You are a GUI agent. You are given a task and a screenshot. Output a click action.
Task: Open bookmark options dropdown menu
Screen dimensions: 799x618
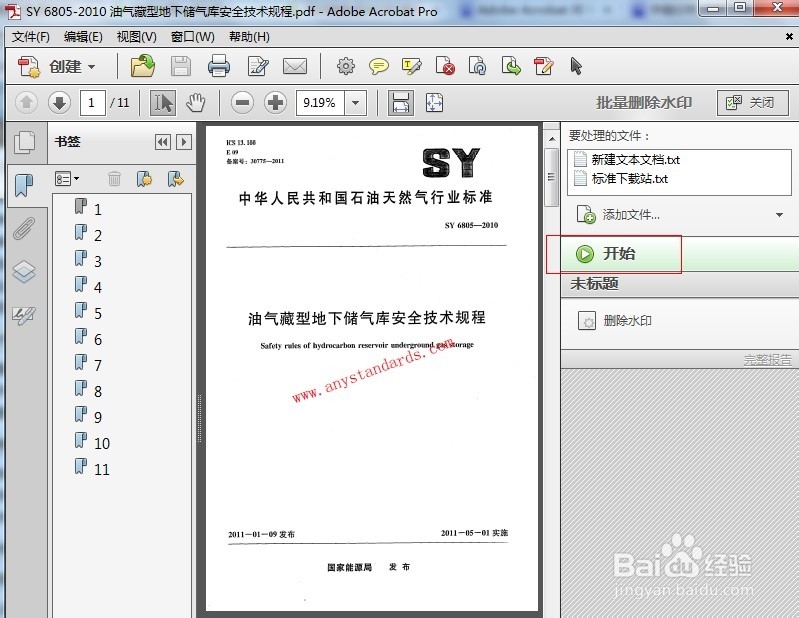point(67,179)
